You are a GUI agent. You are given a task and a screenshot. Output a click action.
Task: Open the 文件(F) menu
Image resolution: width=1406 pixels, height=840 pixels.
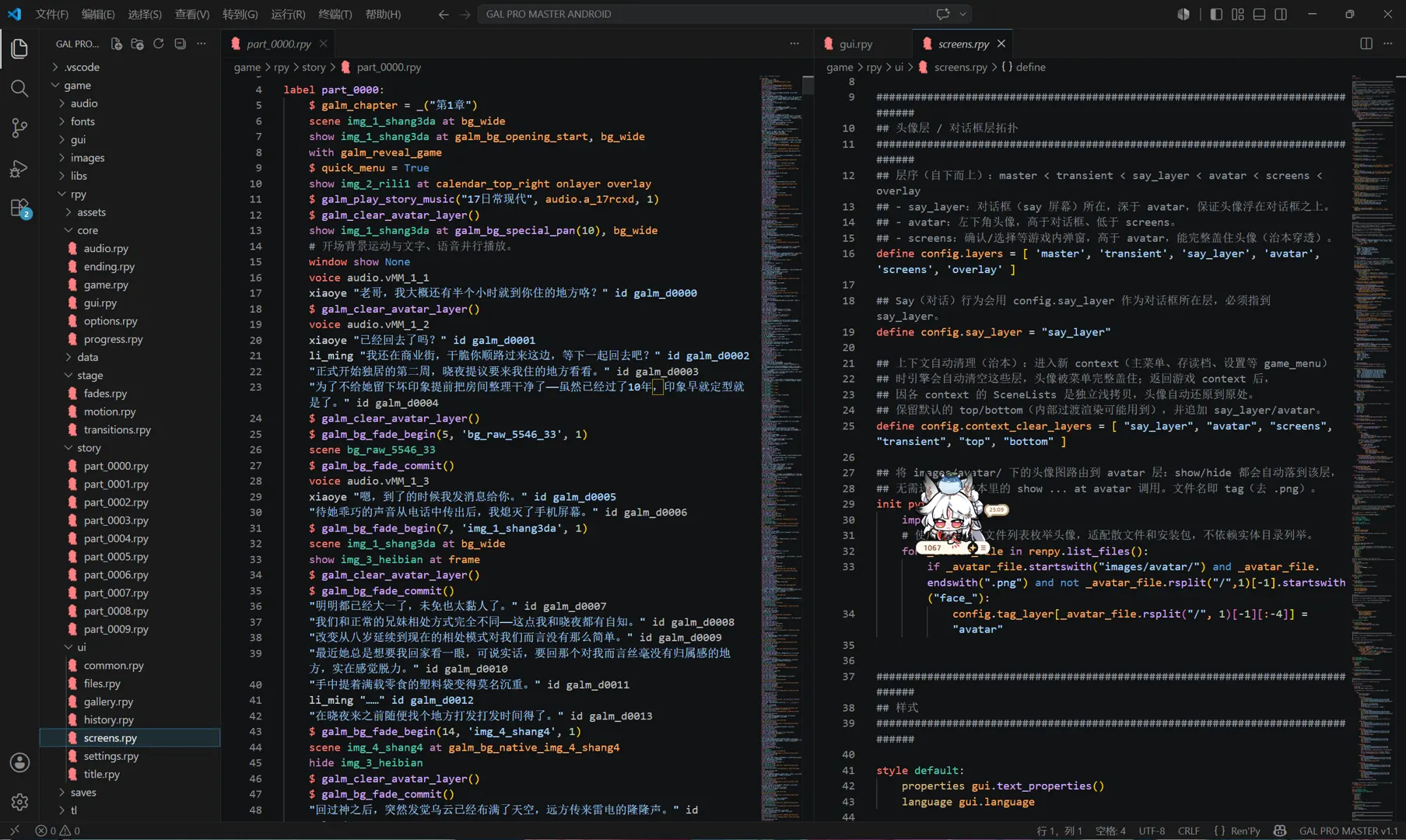click(52, 14)
